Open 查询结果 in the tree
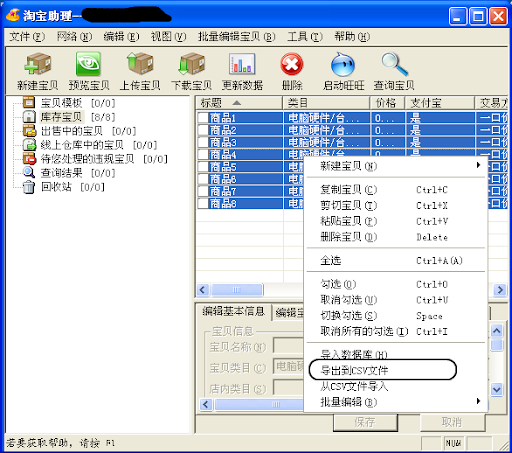 (61, 173)
